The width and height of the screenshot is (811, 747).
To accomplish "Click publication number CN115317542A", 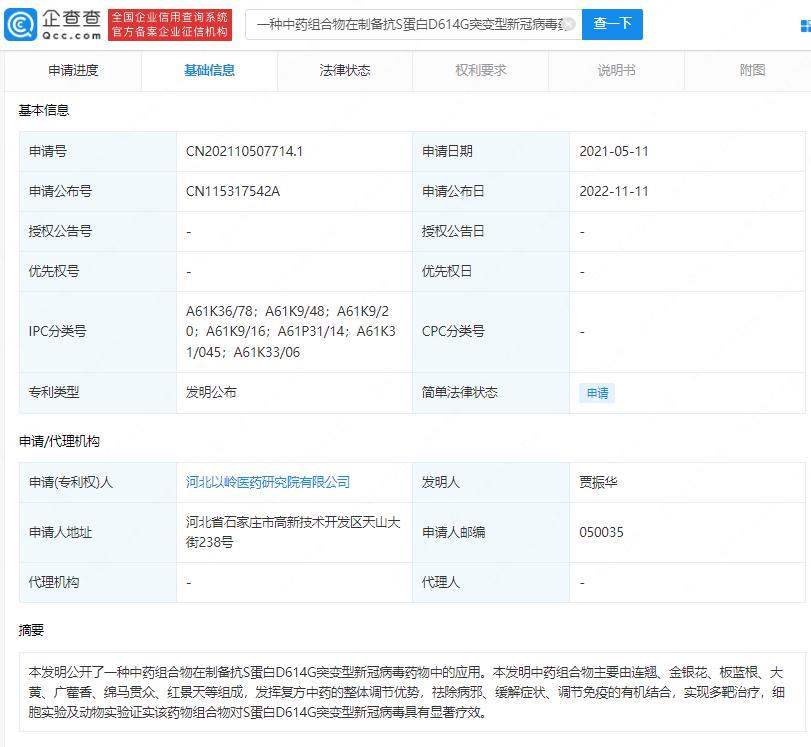I will point(233,191).
